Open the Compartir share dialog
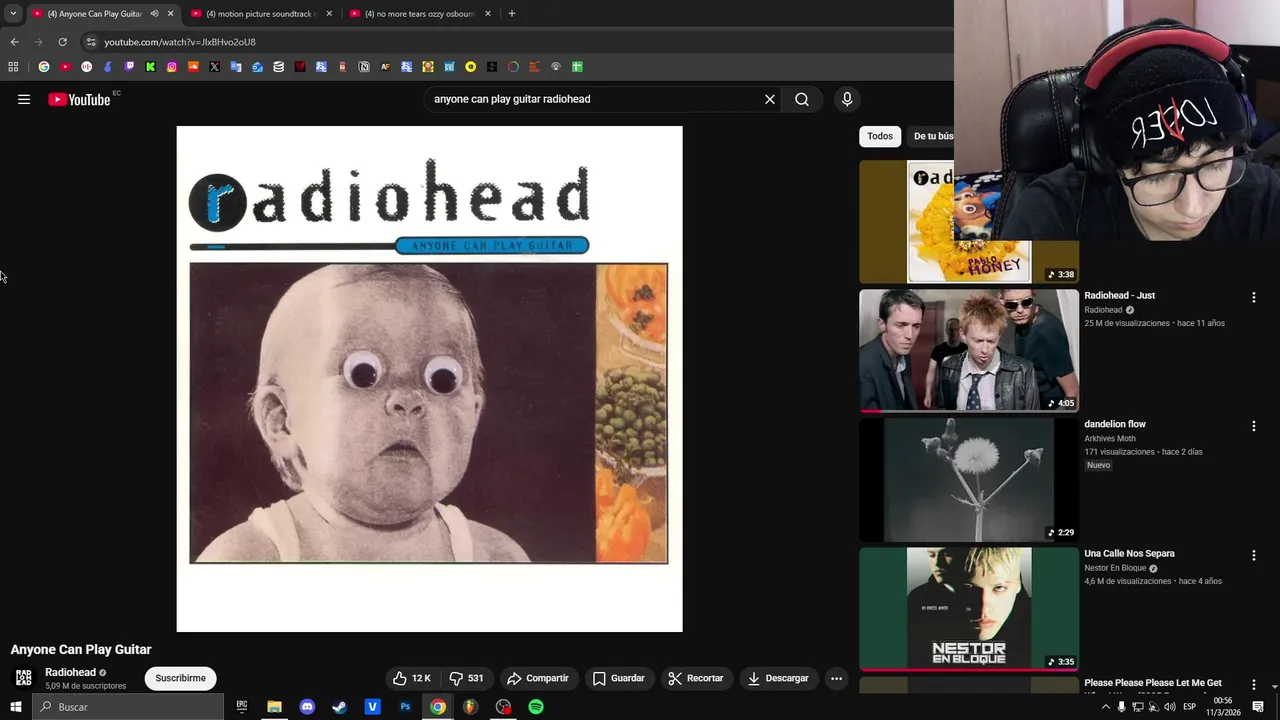Image resolution: width=1280 pixels, height=720 pixels. coord(538,678)
